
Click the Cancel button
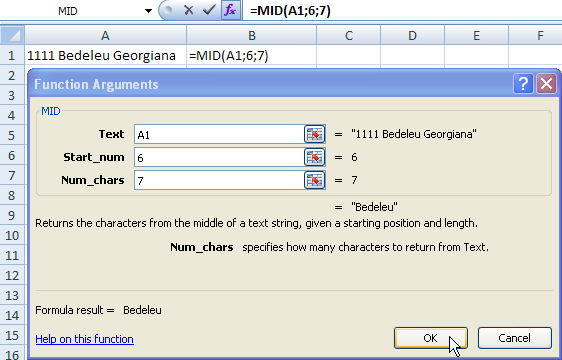coord(514,338)
